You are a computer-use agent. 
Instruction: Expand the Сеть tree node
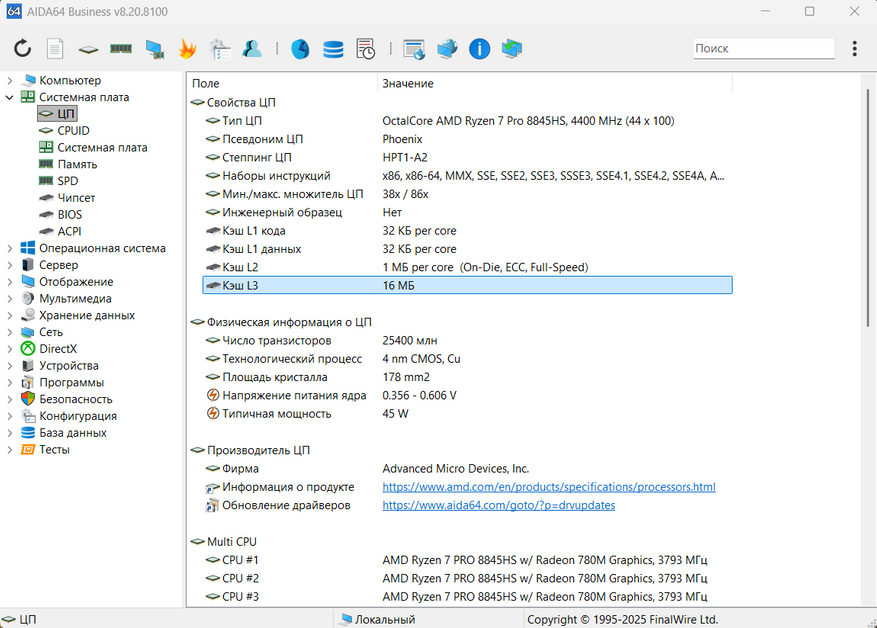tap(10, 332)
